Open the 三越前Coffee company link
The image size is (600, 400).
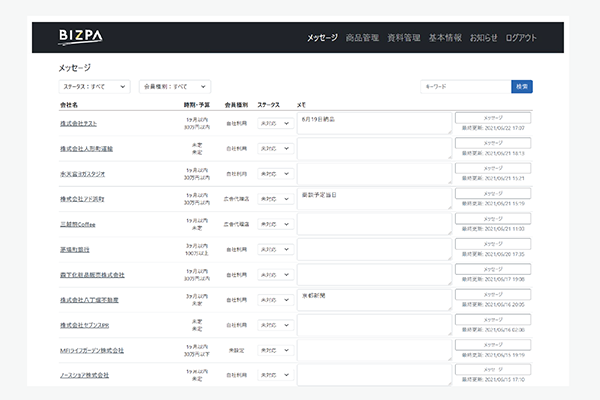[78, 224]
